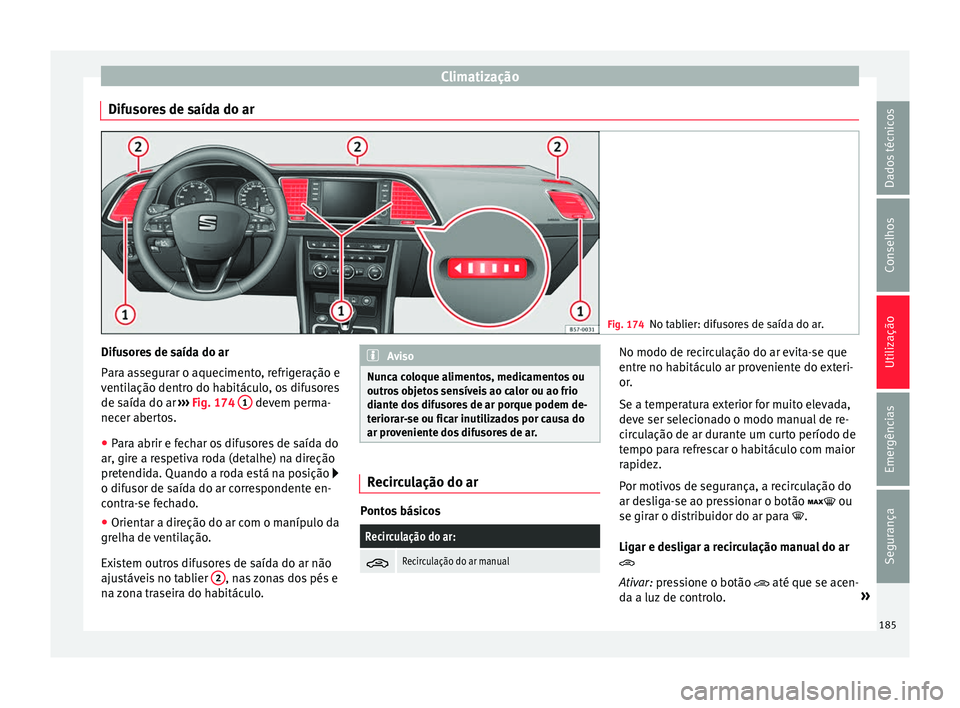Click the Aviso info icon
This screenshot has width=960, height=708.
(373, 356)
